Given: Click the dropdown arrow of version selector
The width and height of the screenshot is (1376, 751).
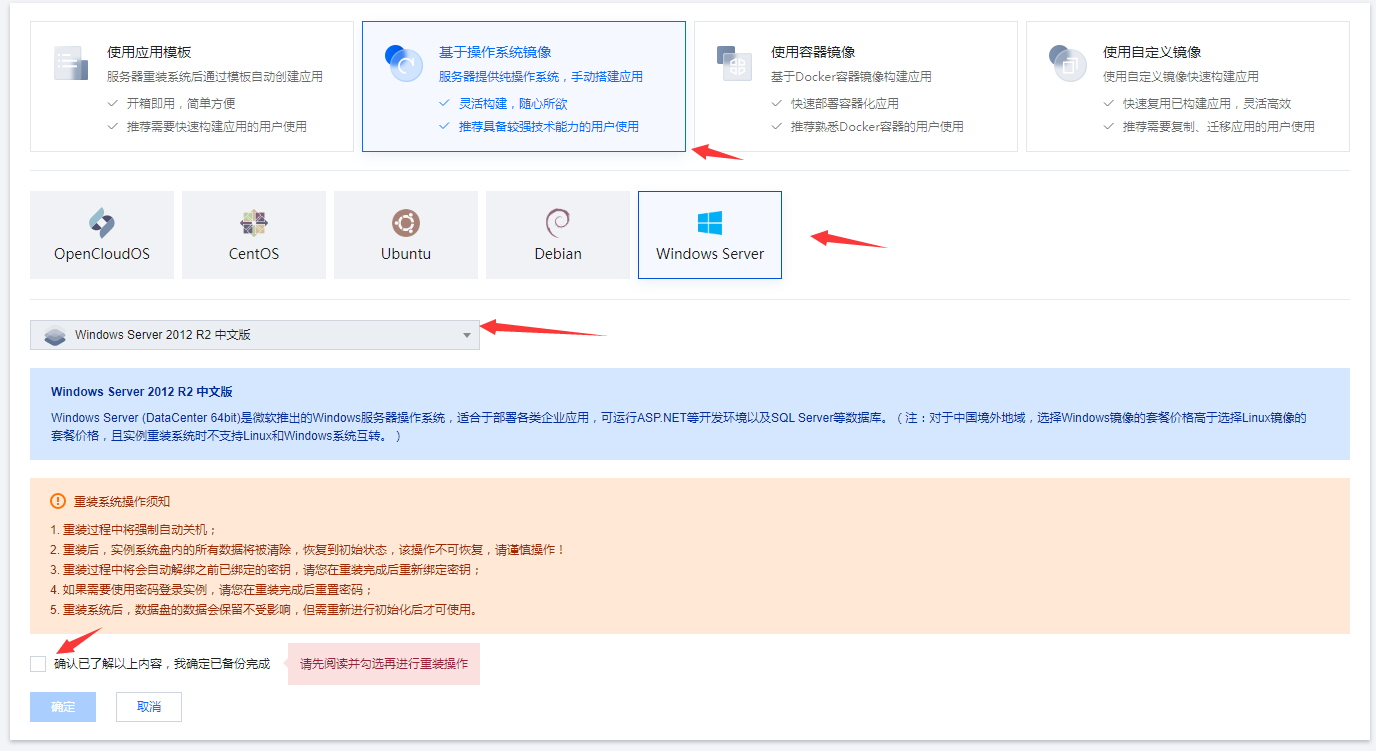Looking at the screenshot, I should point(467,336).
